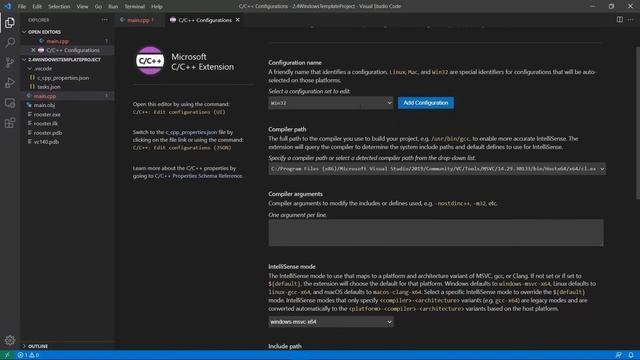The image size is (640, 360).
Task: Open the Terminal menu
Action: (135, 7)
